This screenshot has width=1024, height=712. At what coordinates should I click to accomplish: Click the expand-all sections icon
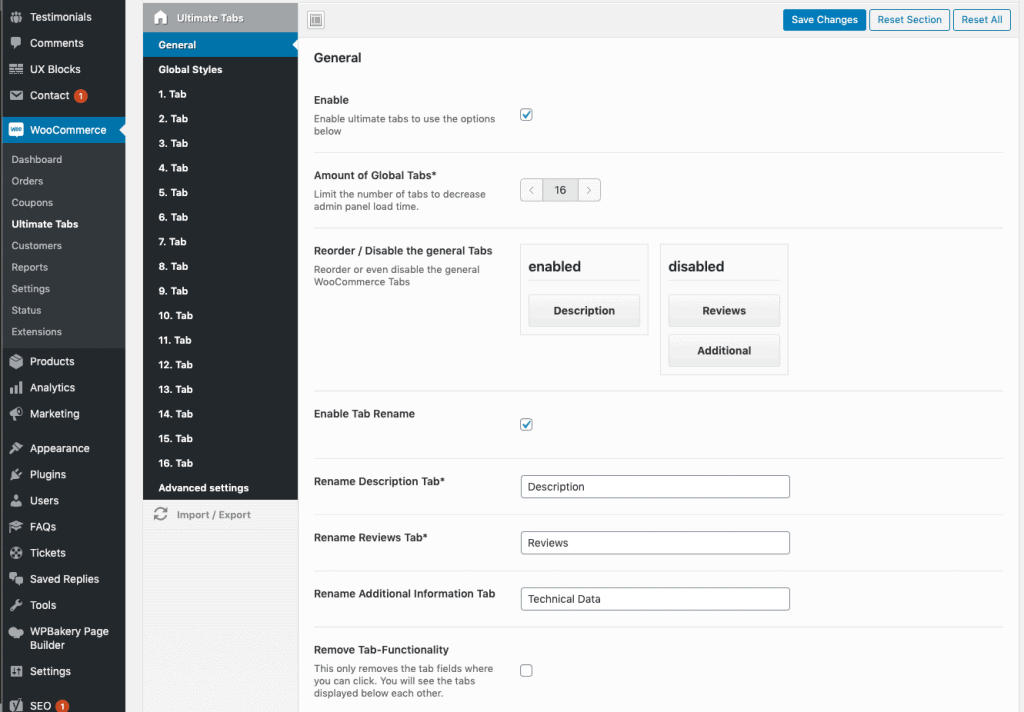click(316, 20)
